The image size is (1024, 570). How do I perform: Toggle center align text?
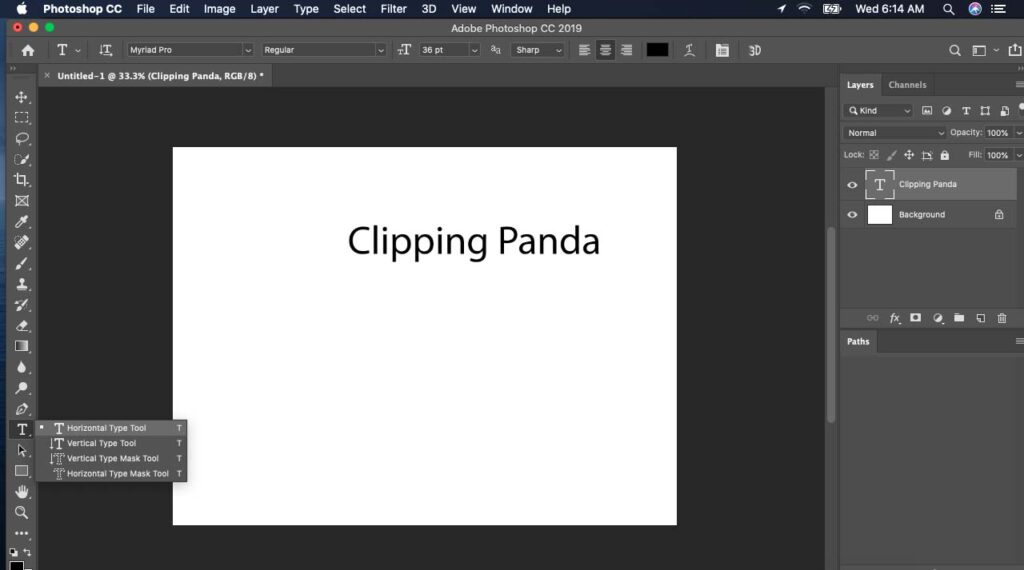[605, 50]
